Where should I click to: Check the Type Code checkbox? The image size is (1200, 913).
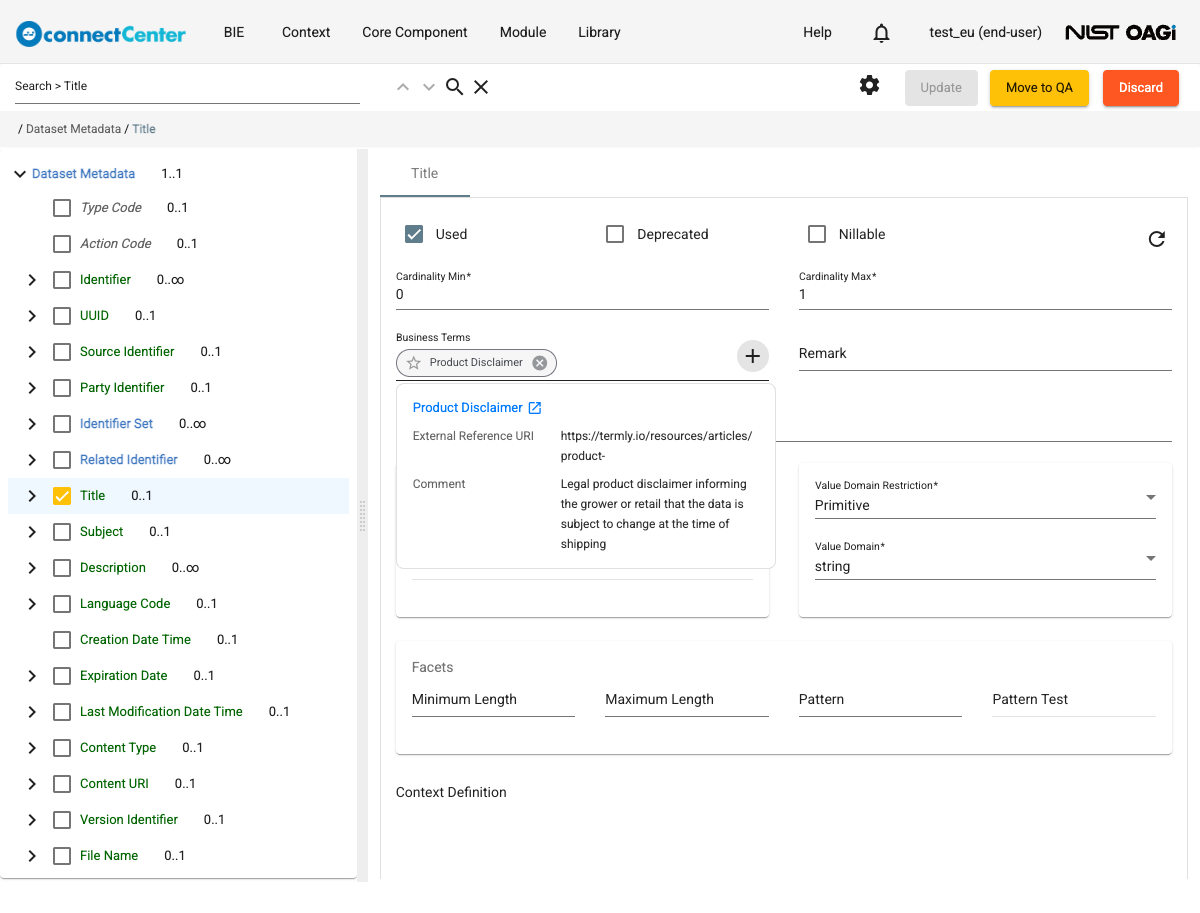(x=62, y=208)
